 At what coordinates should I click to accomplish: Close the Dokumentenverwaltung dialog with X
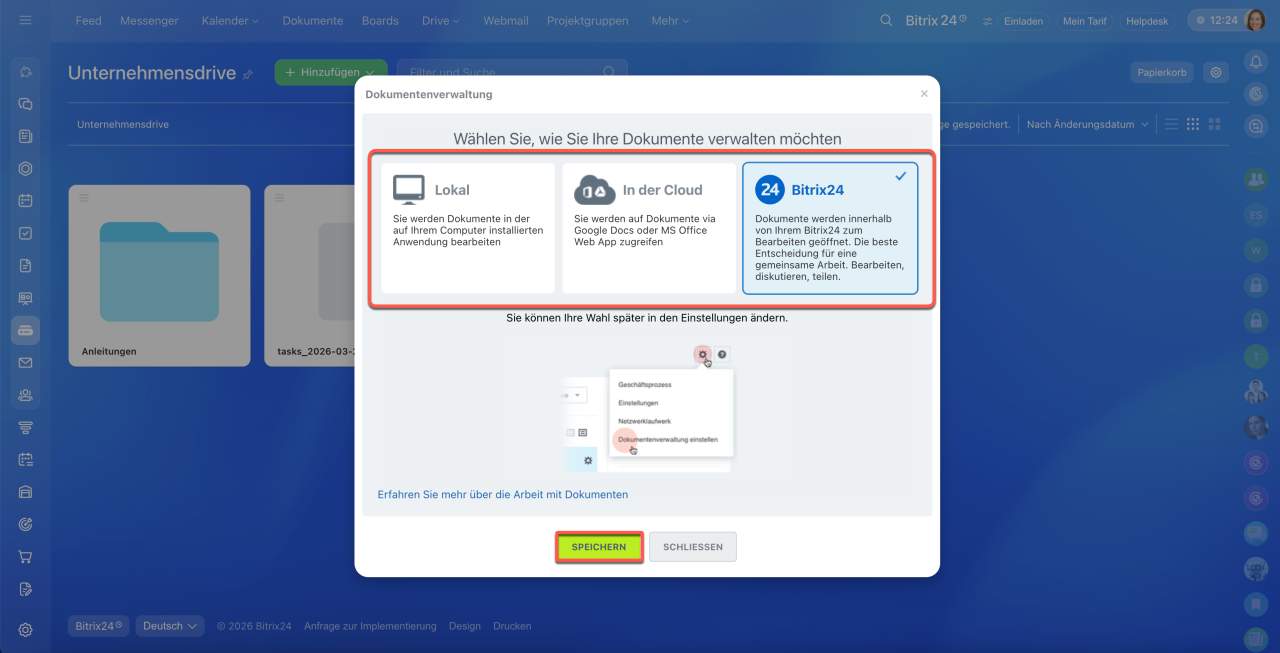924,93
